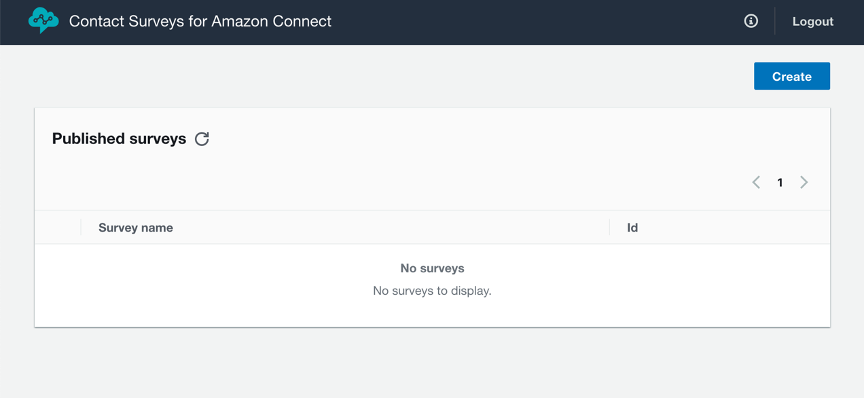This screenshot has height=400, width=864.
Task: Refresh the Published surveys list
Action: [202, 139]
